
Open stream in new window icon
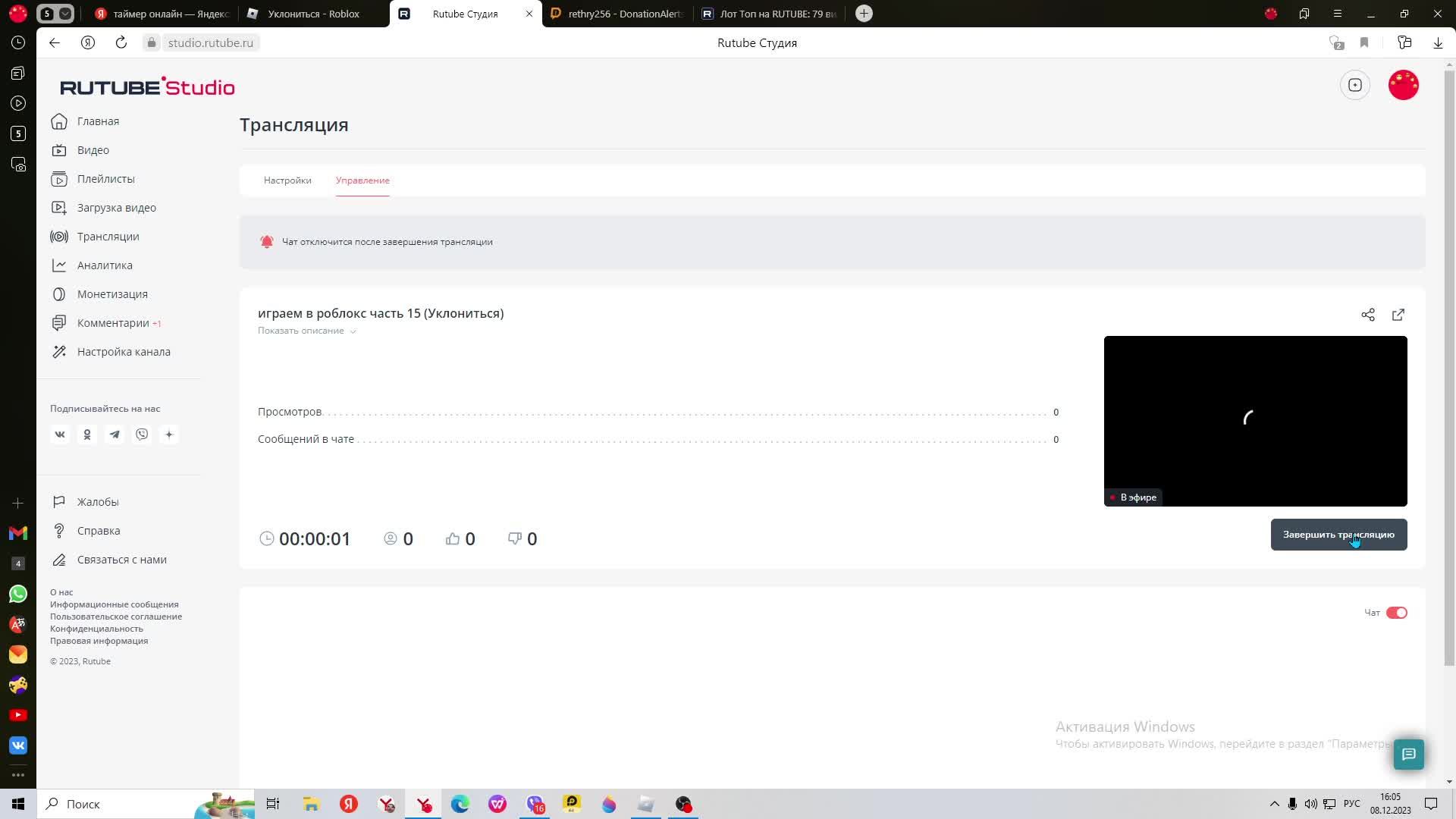tap(1398, 315)
